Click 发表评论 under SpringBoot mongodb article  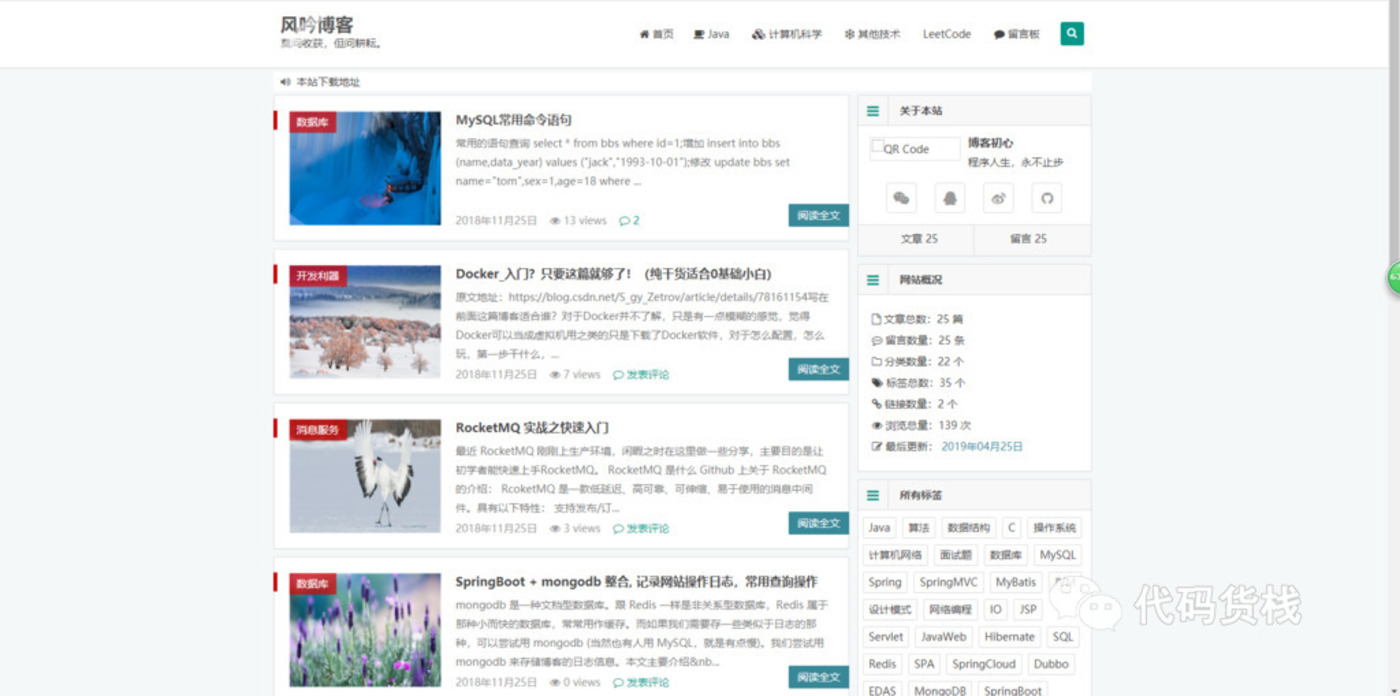[x=641, y=683]
